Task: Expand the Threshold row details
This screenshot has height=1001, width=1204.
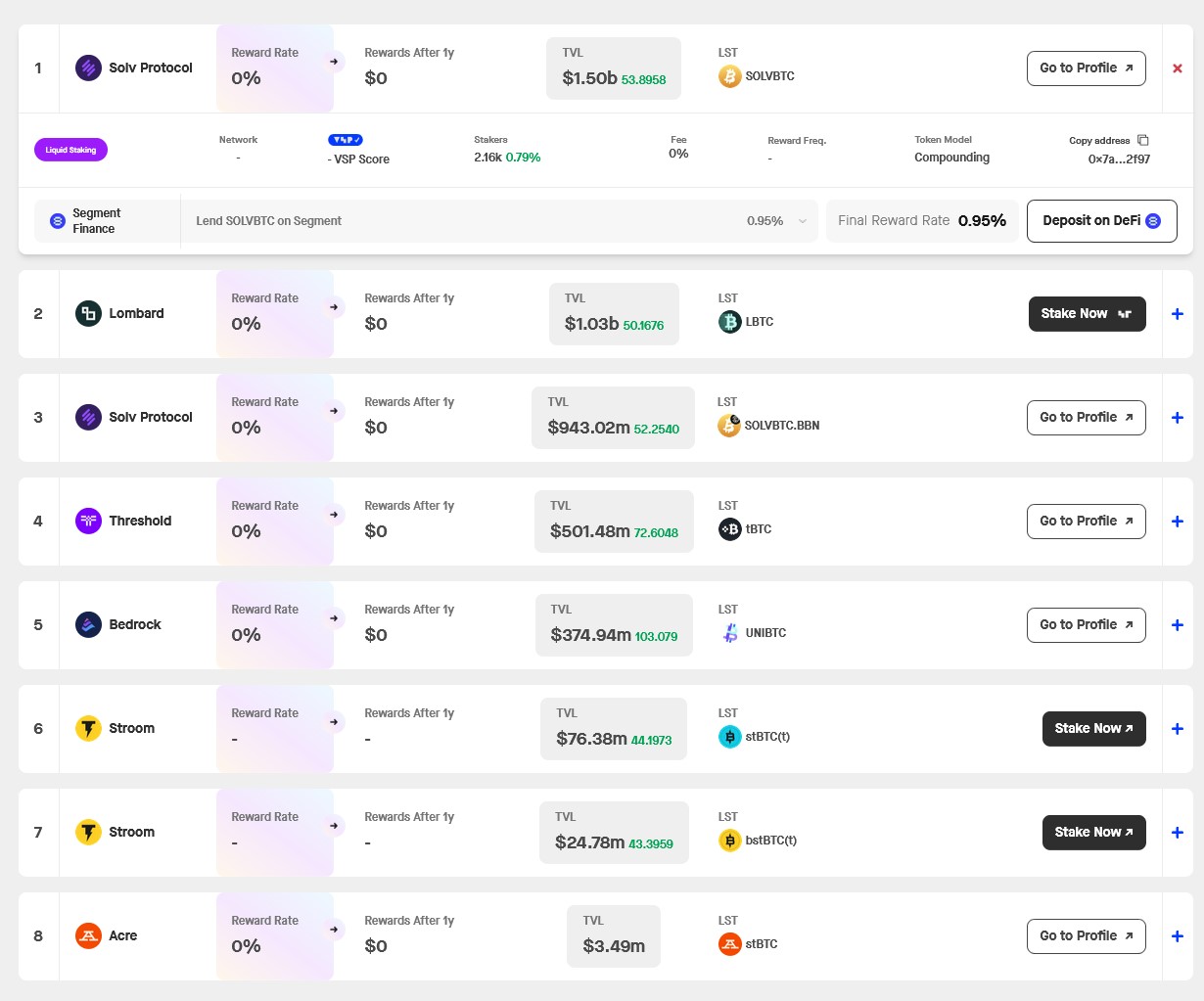Action: (x=1177, y=522)
